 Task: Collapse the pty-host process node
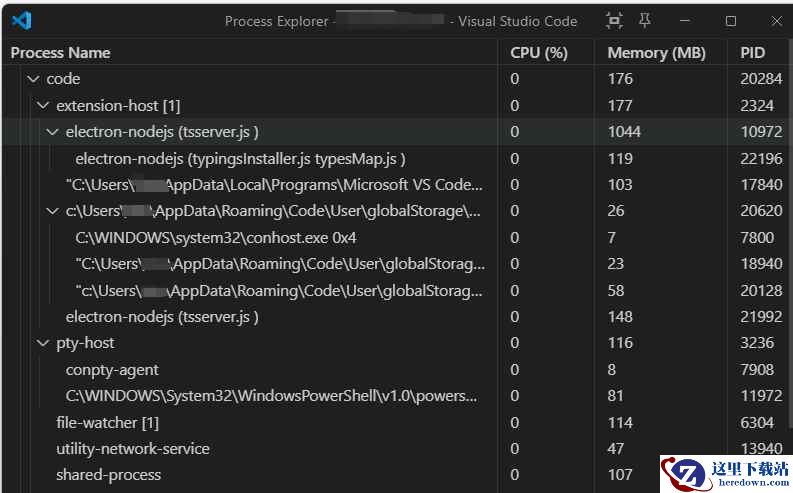[43, 343]
